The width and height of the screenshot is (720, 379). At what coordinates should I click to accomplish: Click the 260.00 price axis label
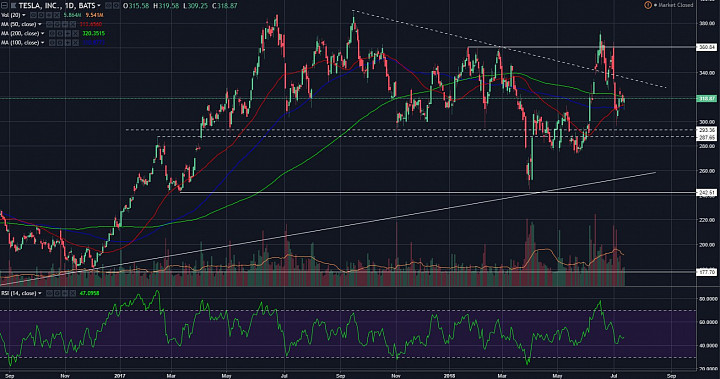707,171
